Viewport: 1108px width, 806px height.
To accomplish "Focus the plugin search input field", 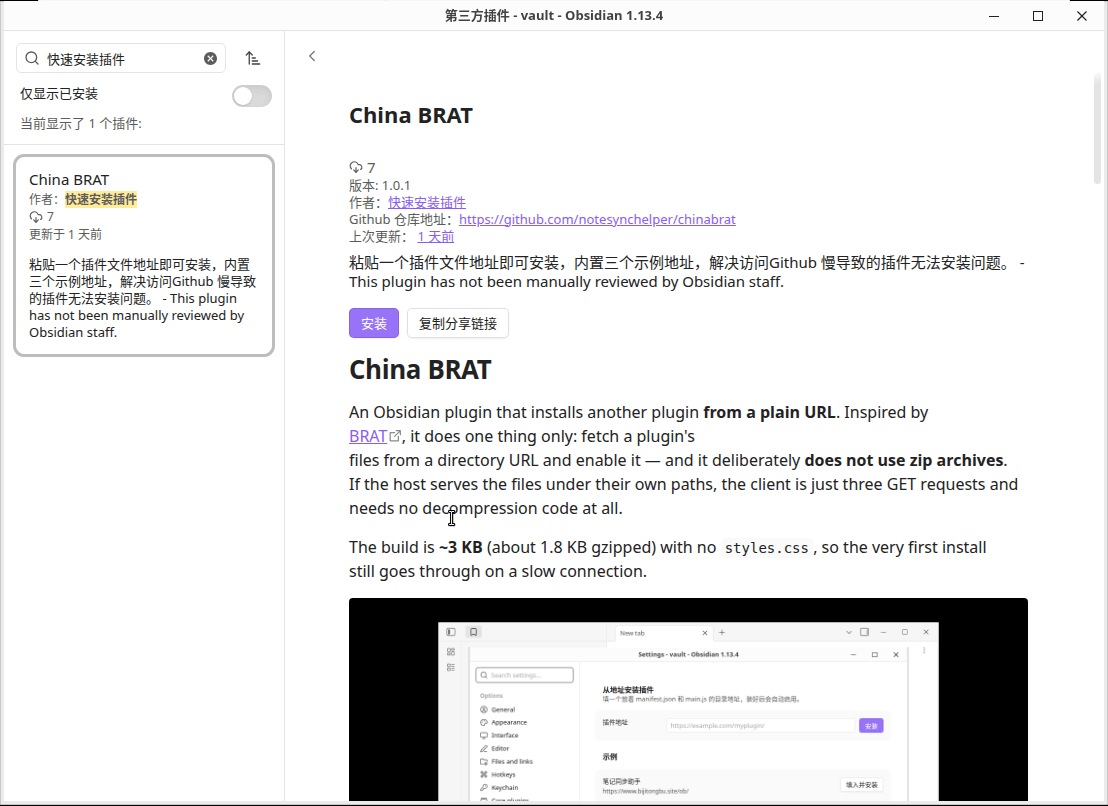I will coord(121,59).
